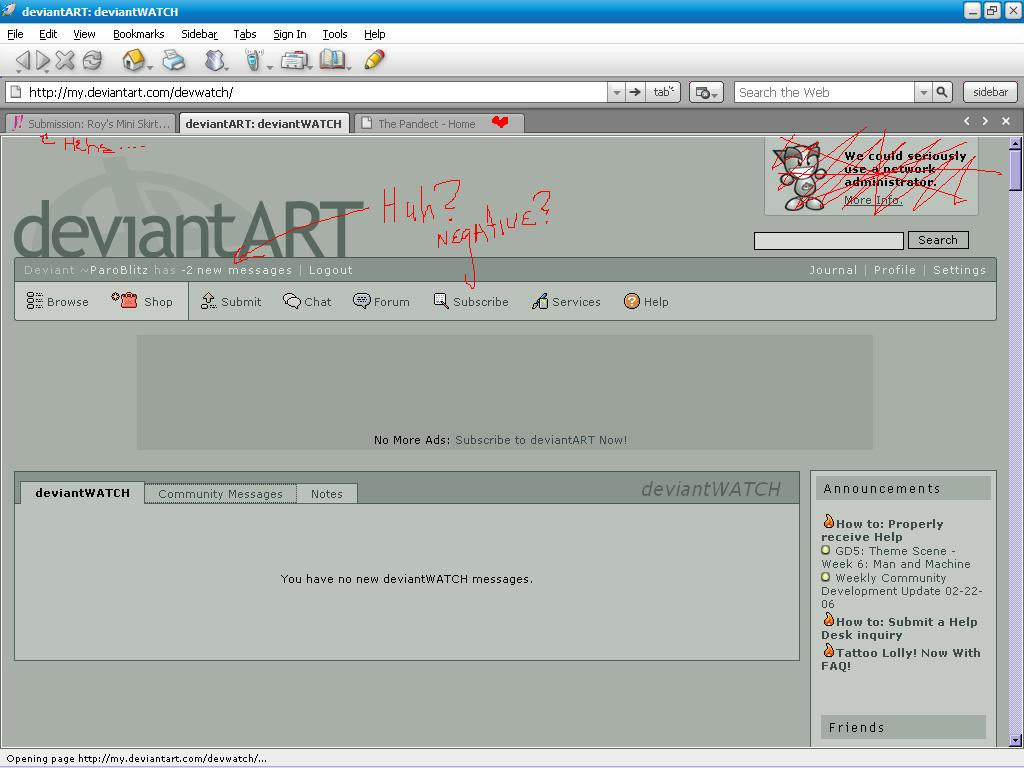Screen dimensions: 1024x768
Task: Click the Back navigation arrow
Action: coord(22,61)
